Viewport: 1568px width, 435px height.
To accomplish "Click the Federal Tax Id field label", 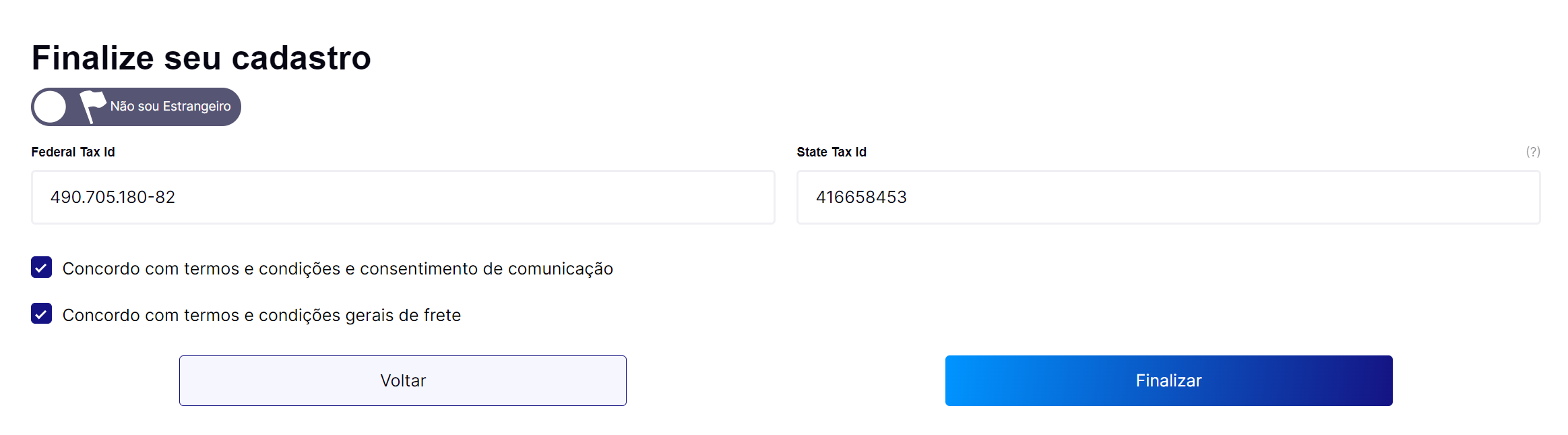I will pyautogui.click(x=73, y=152).
